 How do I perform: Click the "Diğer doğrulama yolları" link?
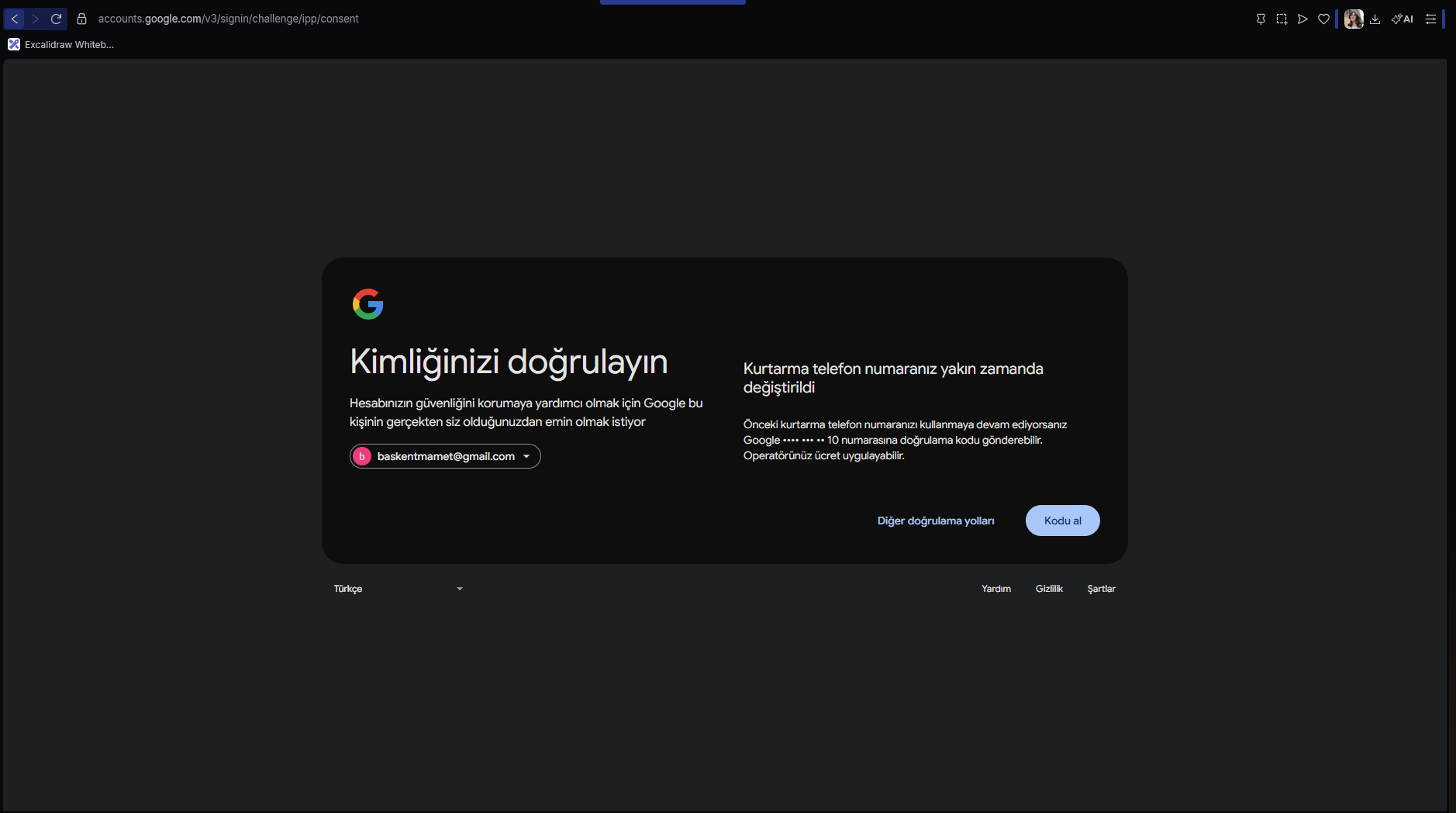point(936,521)
